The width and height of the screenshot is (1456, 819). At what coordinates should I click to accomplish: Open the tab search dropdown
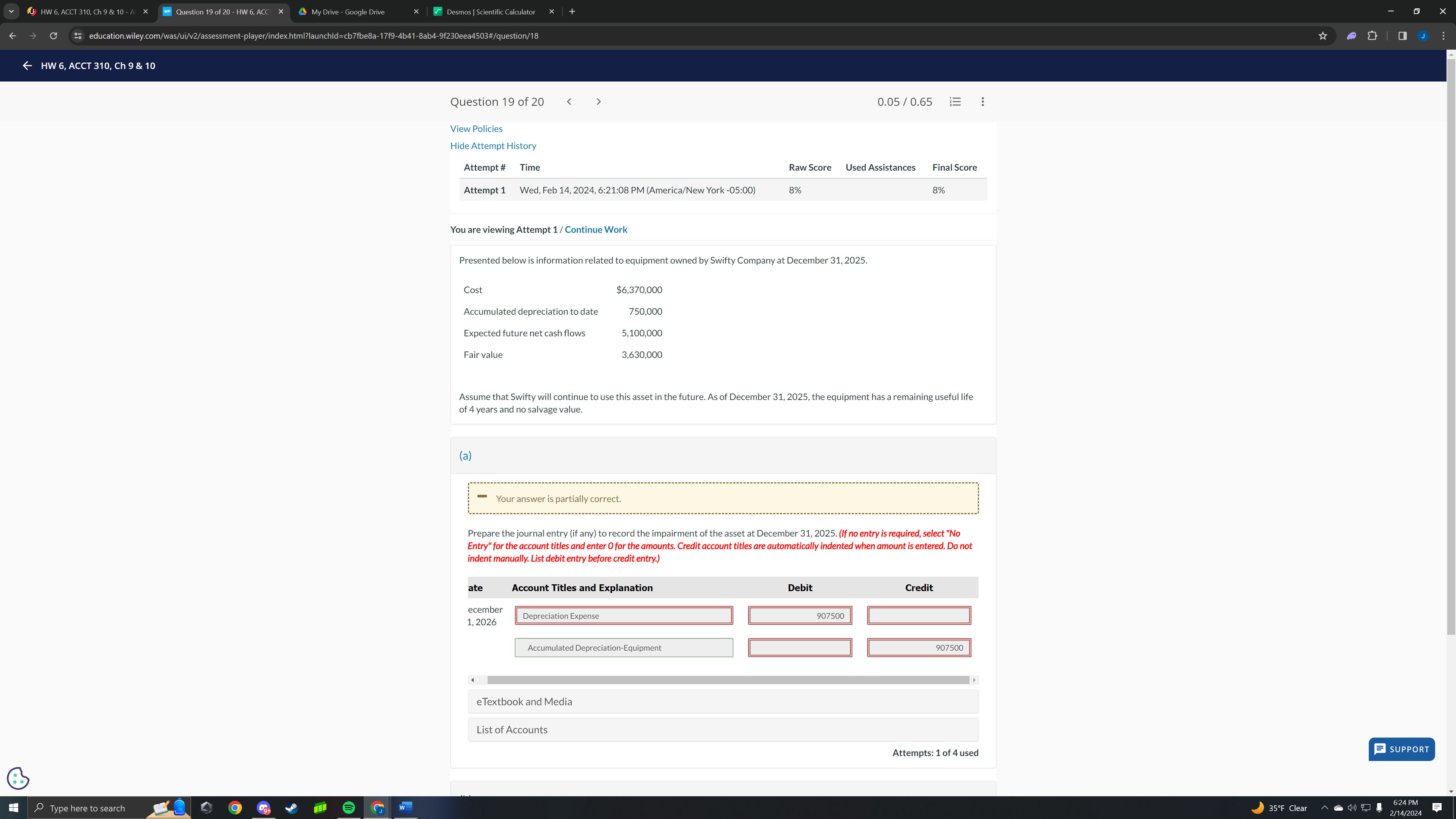pos(11,11)
